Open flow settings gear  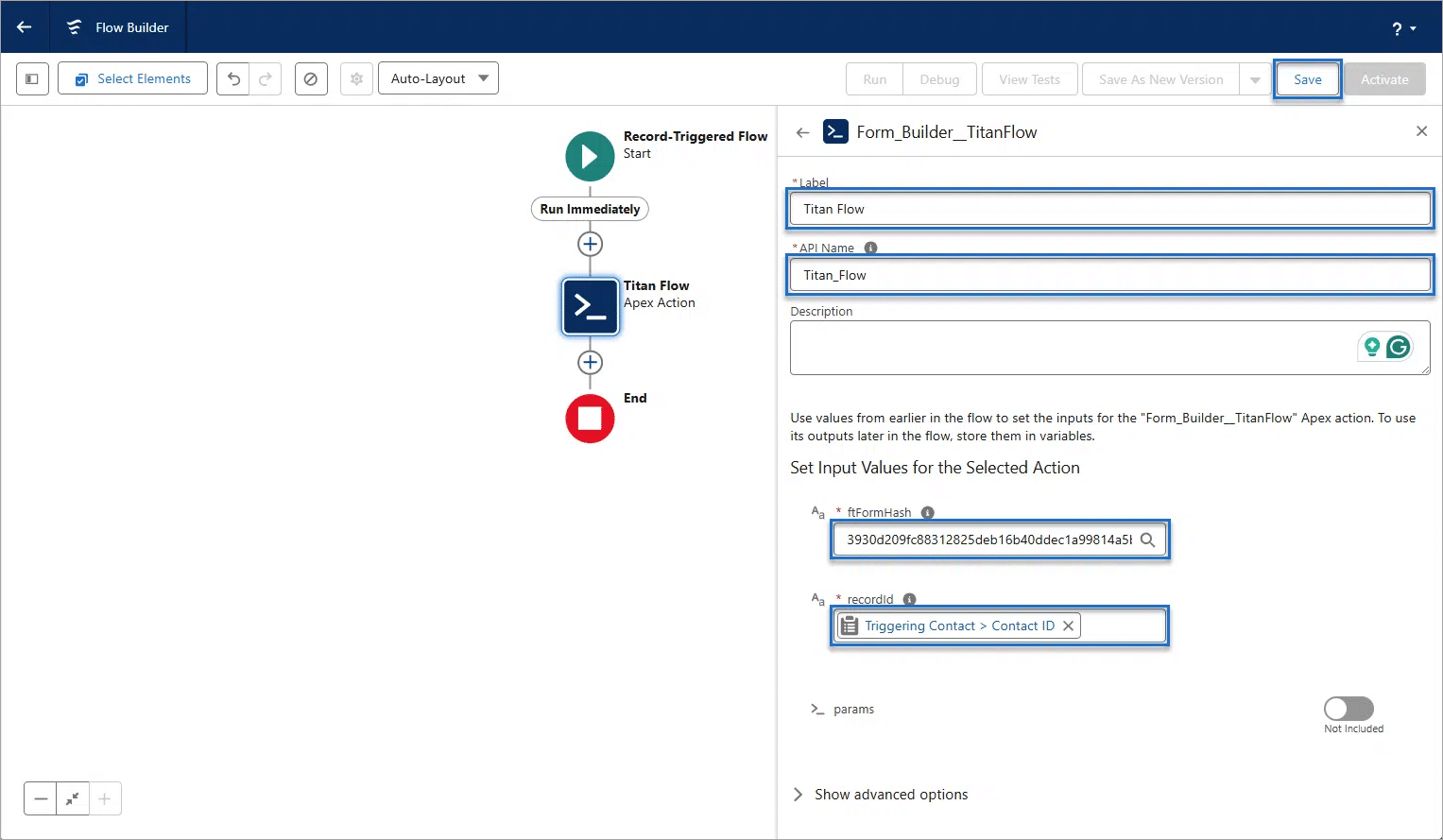tap(356, 79)
